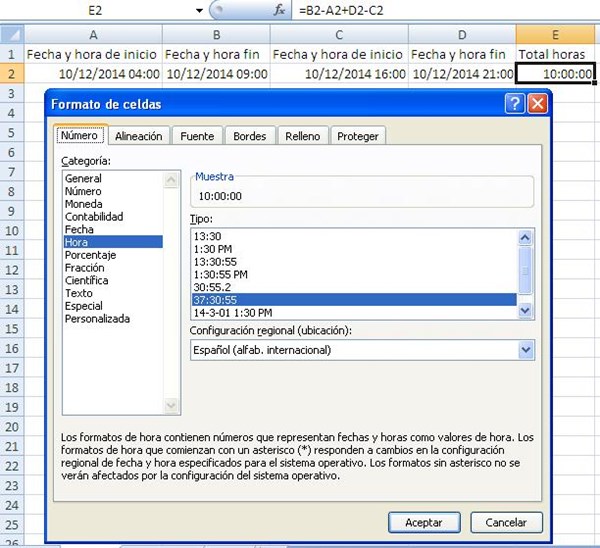Viewport: 600px width, 548px height.
Task: Open the Bordes tab
Action: [249, 136]
